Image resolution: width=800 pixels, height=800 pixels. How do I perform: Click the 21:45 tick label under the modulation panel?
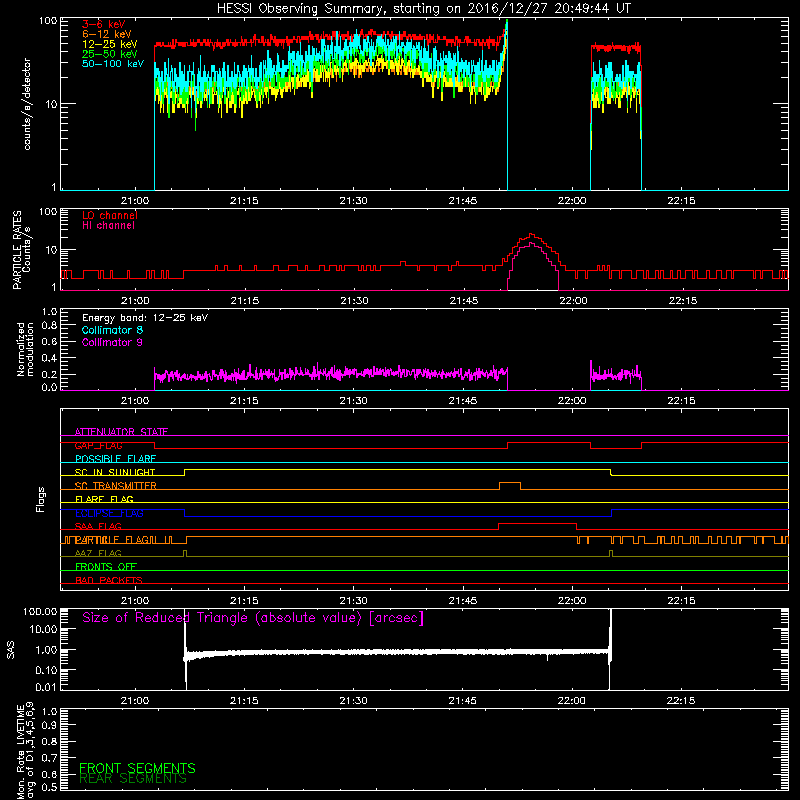pyautogui.click(x=463, y=401)
